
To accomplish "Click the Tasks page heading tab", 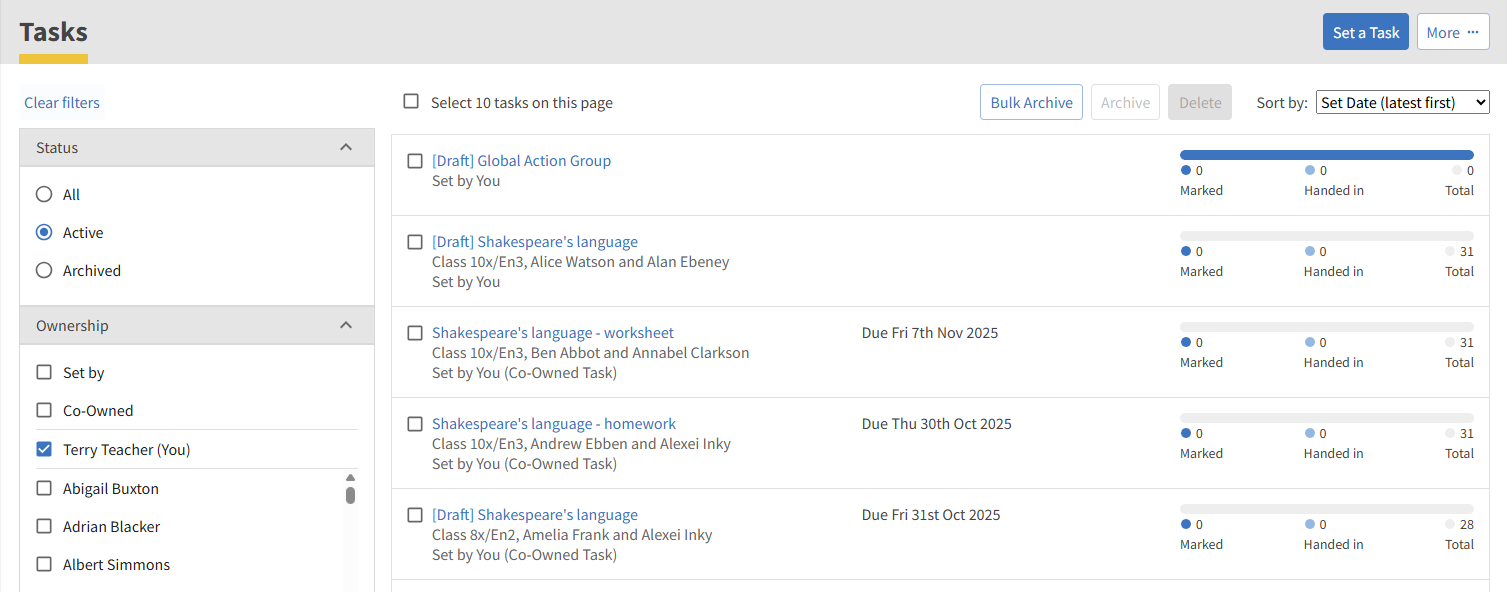I will [x=54, y=32].
